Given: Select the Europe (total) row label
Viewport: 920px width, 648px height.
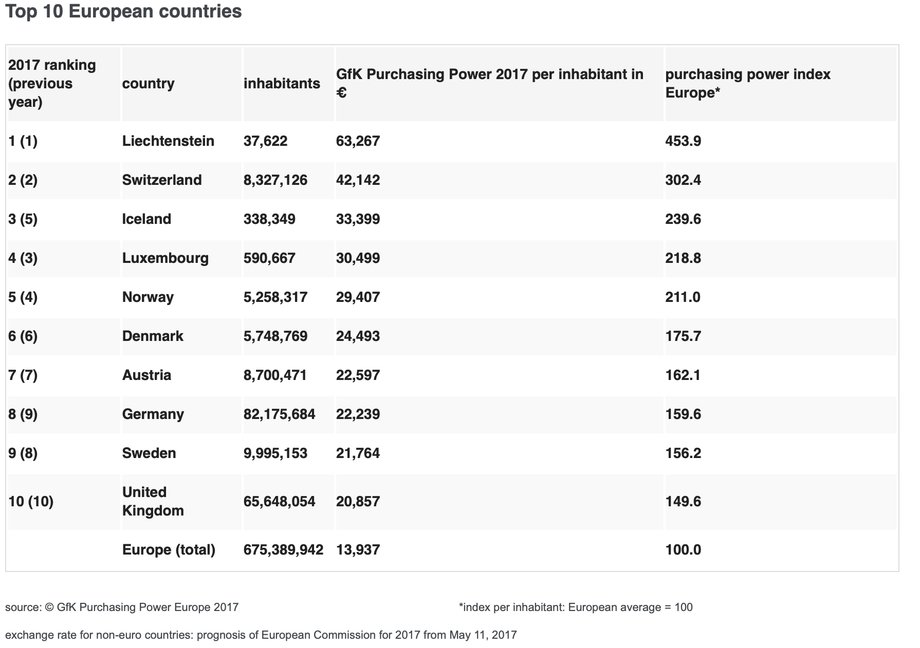Looking at the screenshot, I should click(x=169, y=550).
